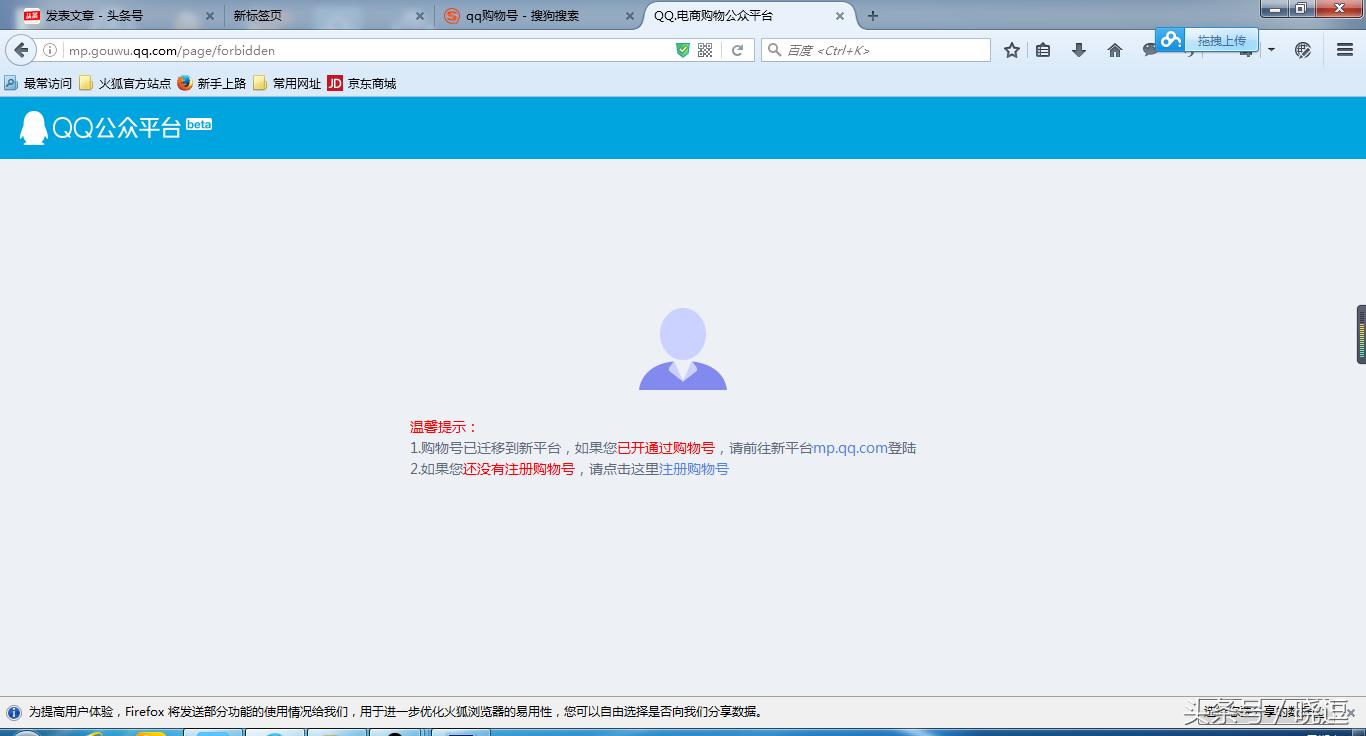
Task: Open the mp.qq.com link
Action: coord(850,448)
